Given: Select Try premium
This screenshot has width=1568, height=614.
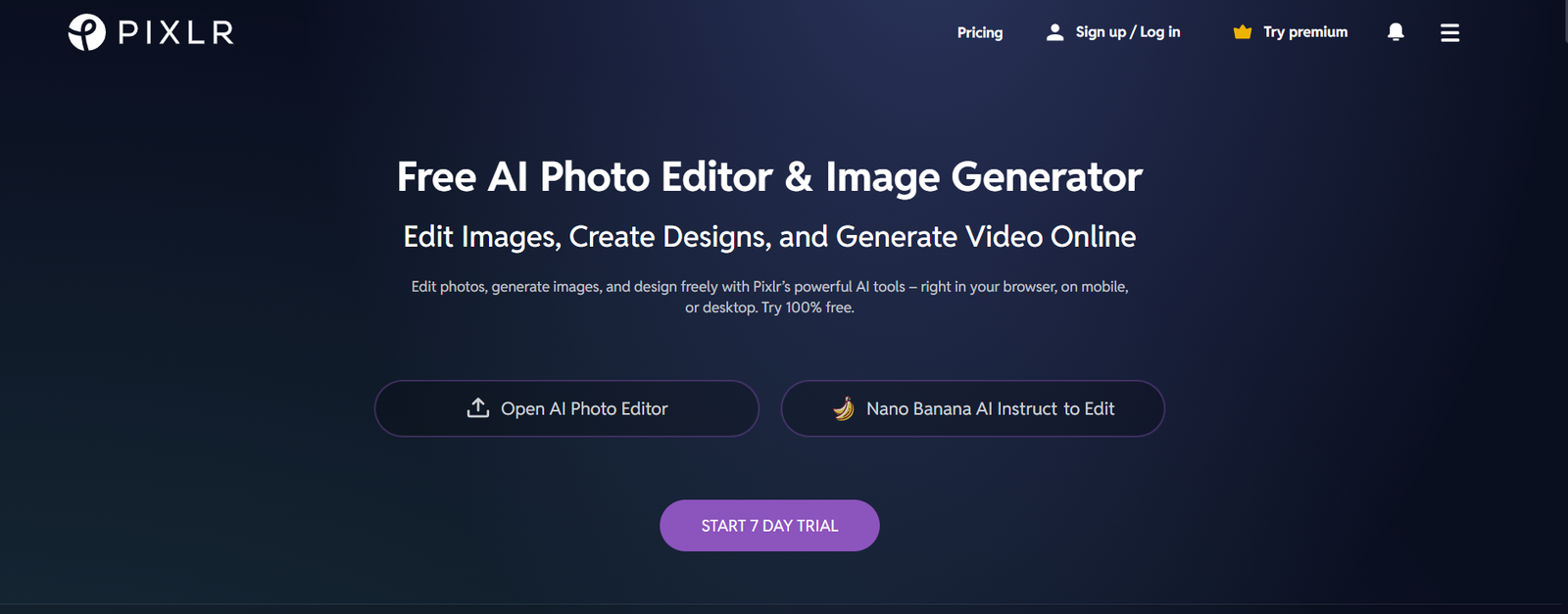Looking at the screenshot, I should click(1305, 32).
